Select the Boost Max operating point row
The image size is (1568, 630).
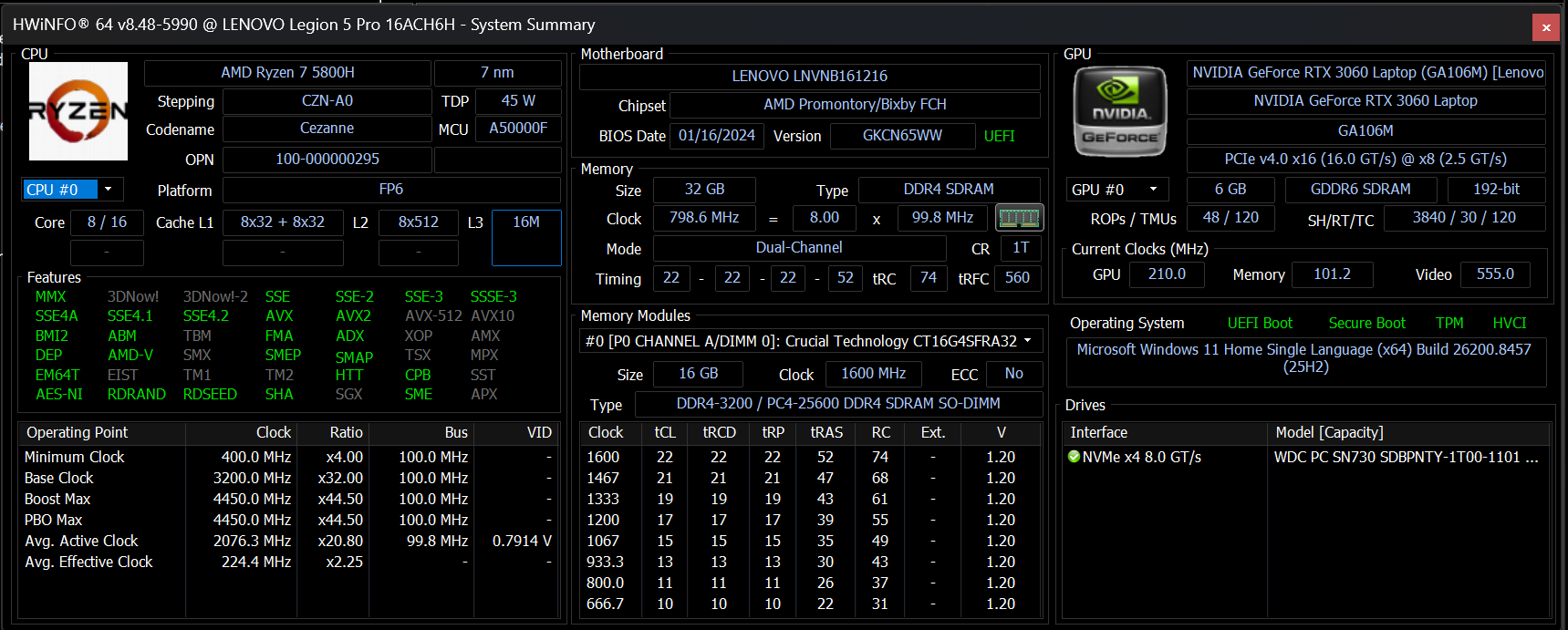pos(287,499)
